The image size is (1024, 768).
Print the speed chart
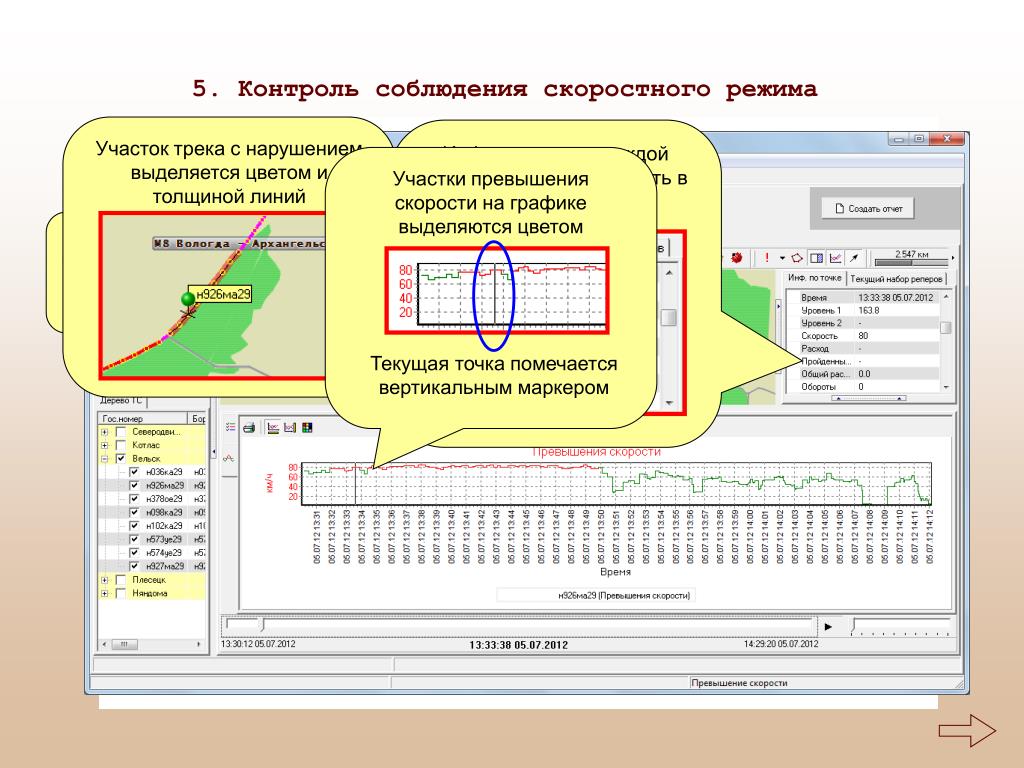click(249, 428)
